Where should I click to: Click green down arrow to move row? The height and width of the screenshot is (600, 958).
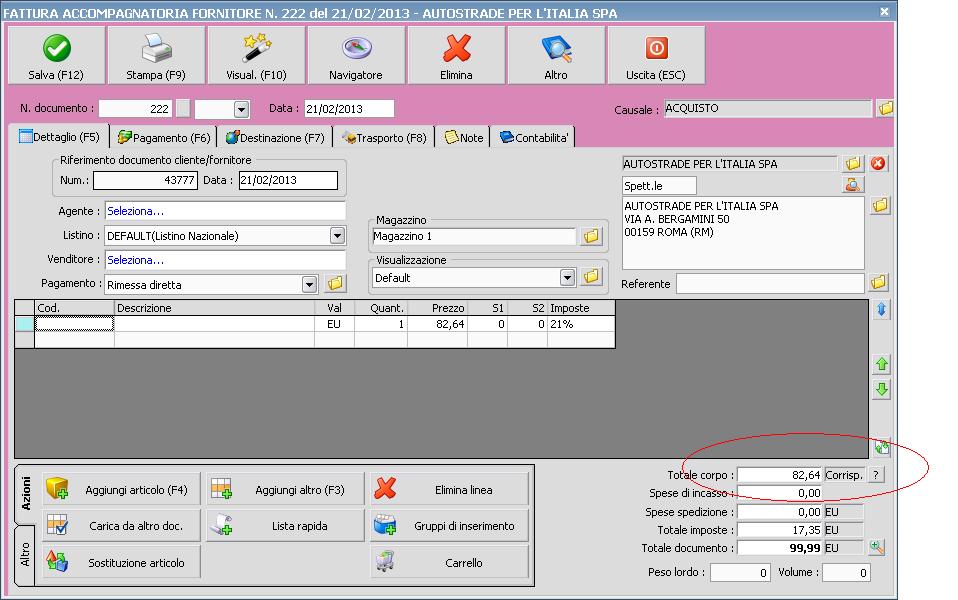pos(881,390)
